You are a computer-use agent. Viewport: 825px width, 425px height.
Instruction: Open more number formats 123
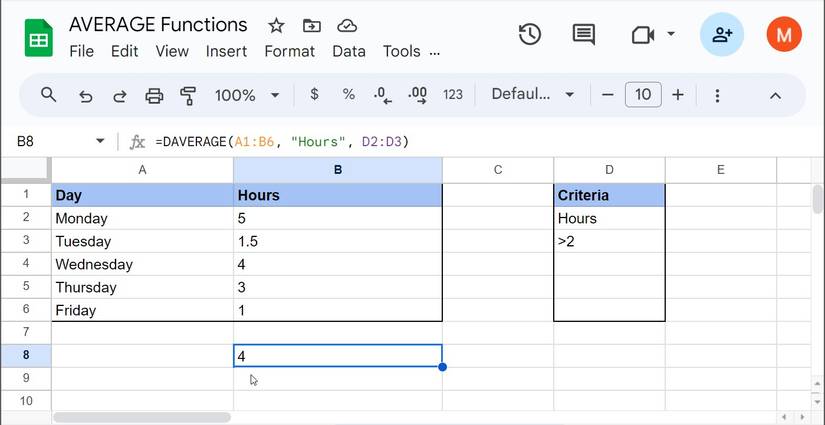tap(452, 95)
